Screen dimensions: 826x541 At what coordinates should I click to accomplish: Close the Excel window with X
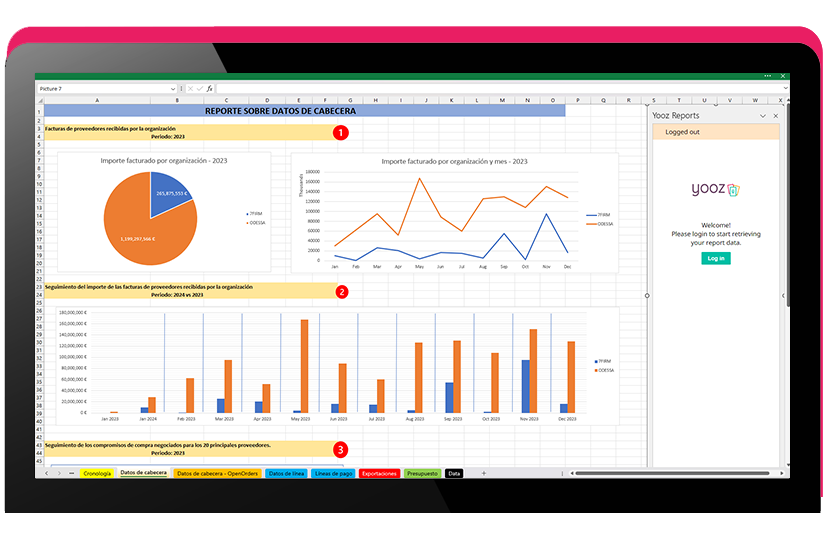tap(783, 76)
